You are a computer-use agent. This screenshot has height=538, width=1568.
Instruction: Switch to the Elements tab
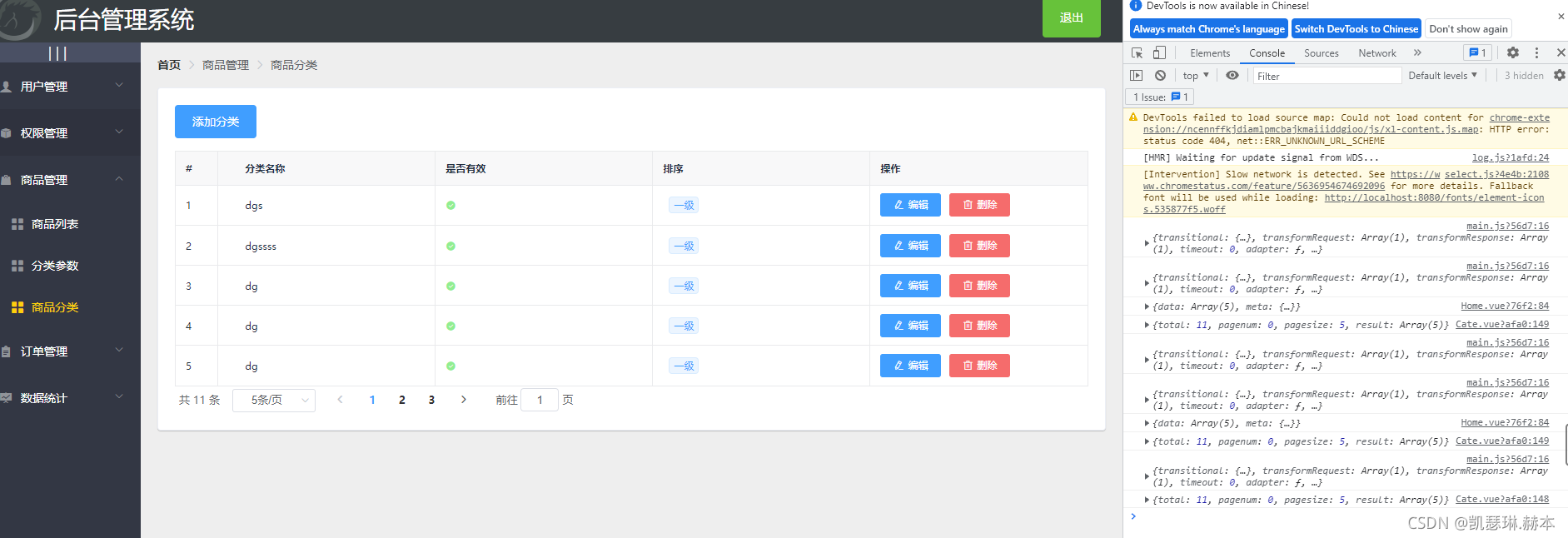[x=1210, y=52]
